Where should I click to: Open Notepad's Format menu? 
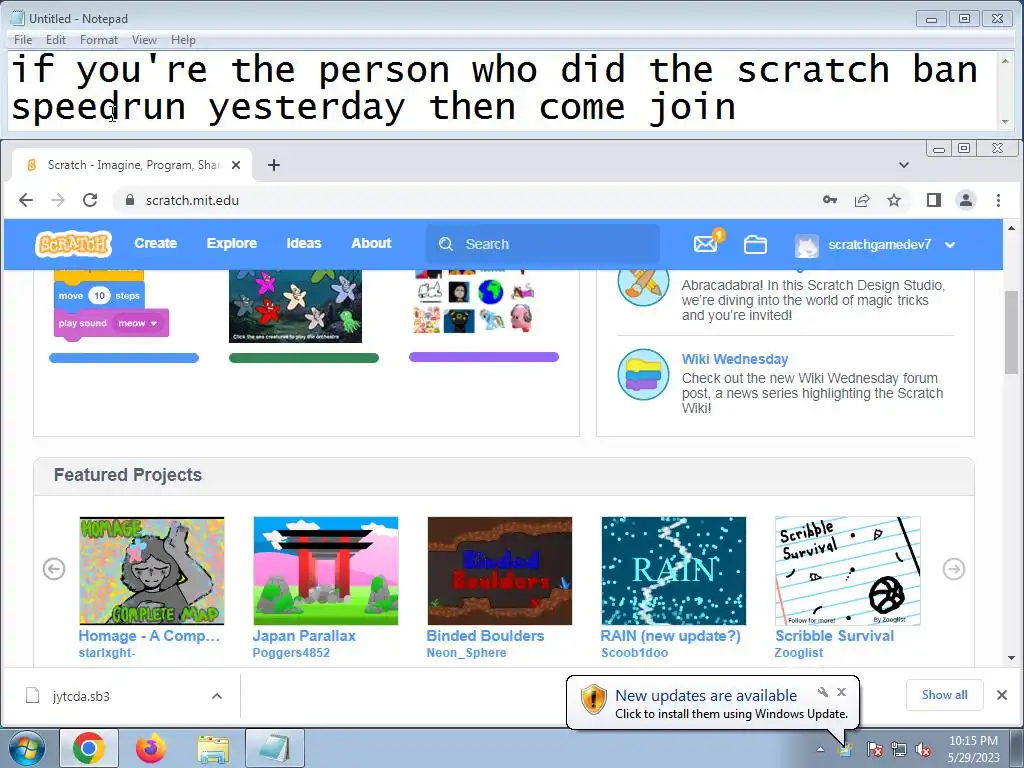point(99,40)
